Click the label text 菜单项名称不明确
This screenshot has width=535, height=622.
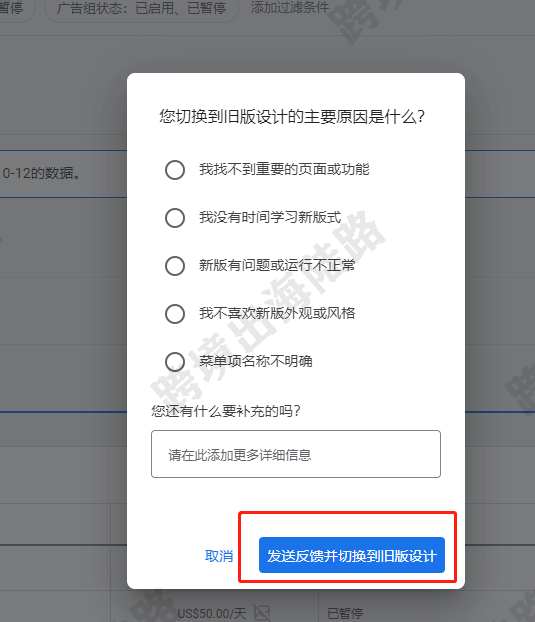(x=256, y=361)
